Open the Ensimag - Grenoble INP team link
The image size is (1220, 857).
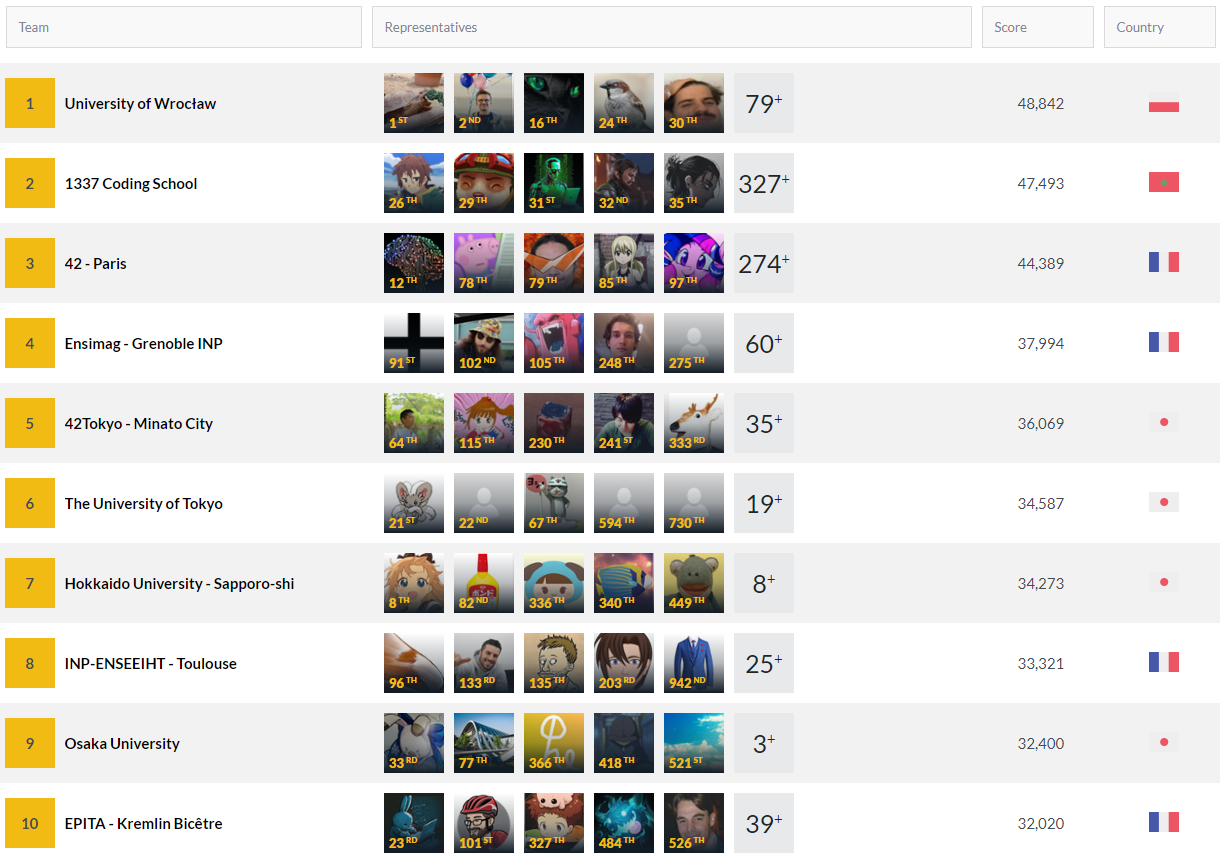pos(144,343)
